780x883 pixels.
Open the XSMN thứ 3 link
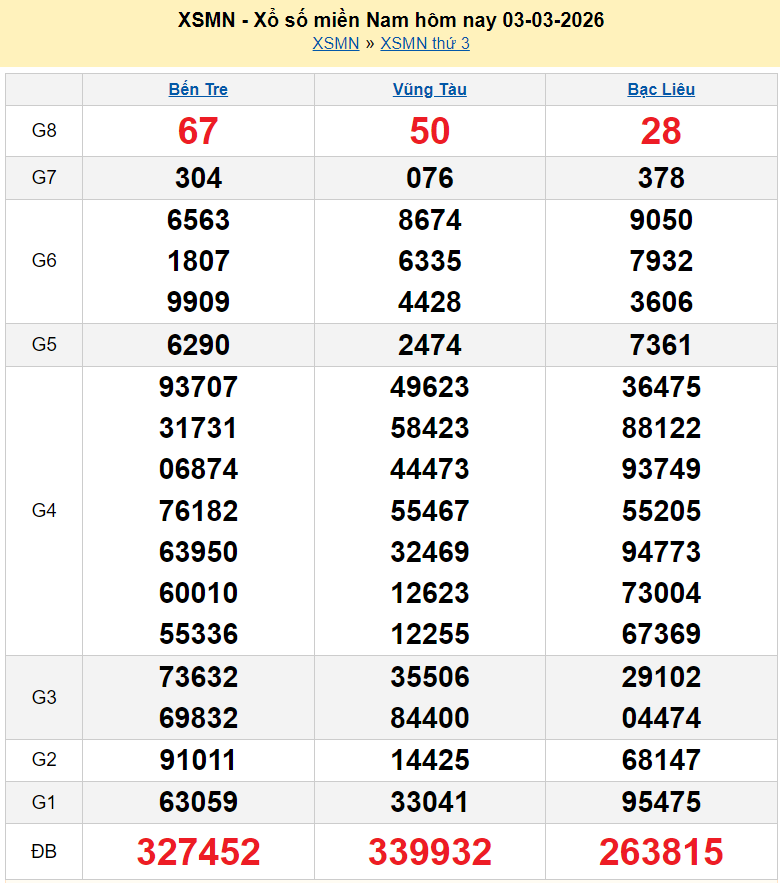point(425,43)
